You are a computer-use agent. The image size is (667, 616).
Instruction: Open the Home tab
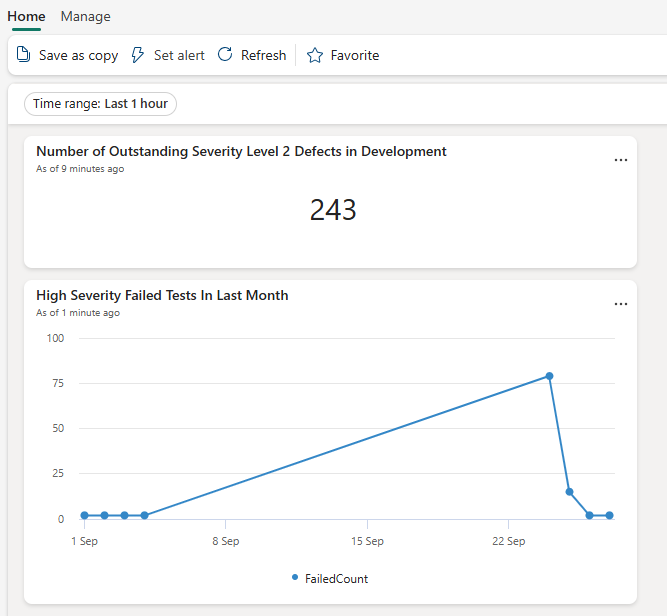(x=26, y=16)
